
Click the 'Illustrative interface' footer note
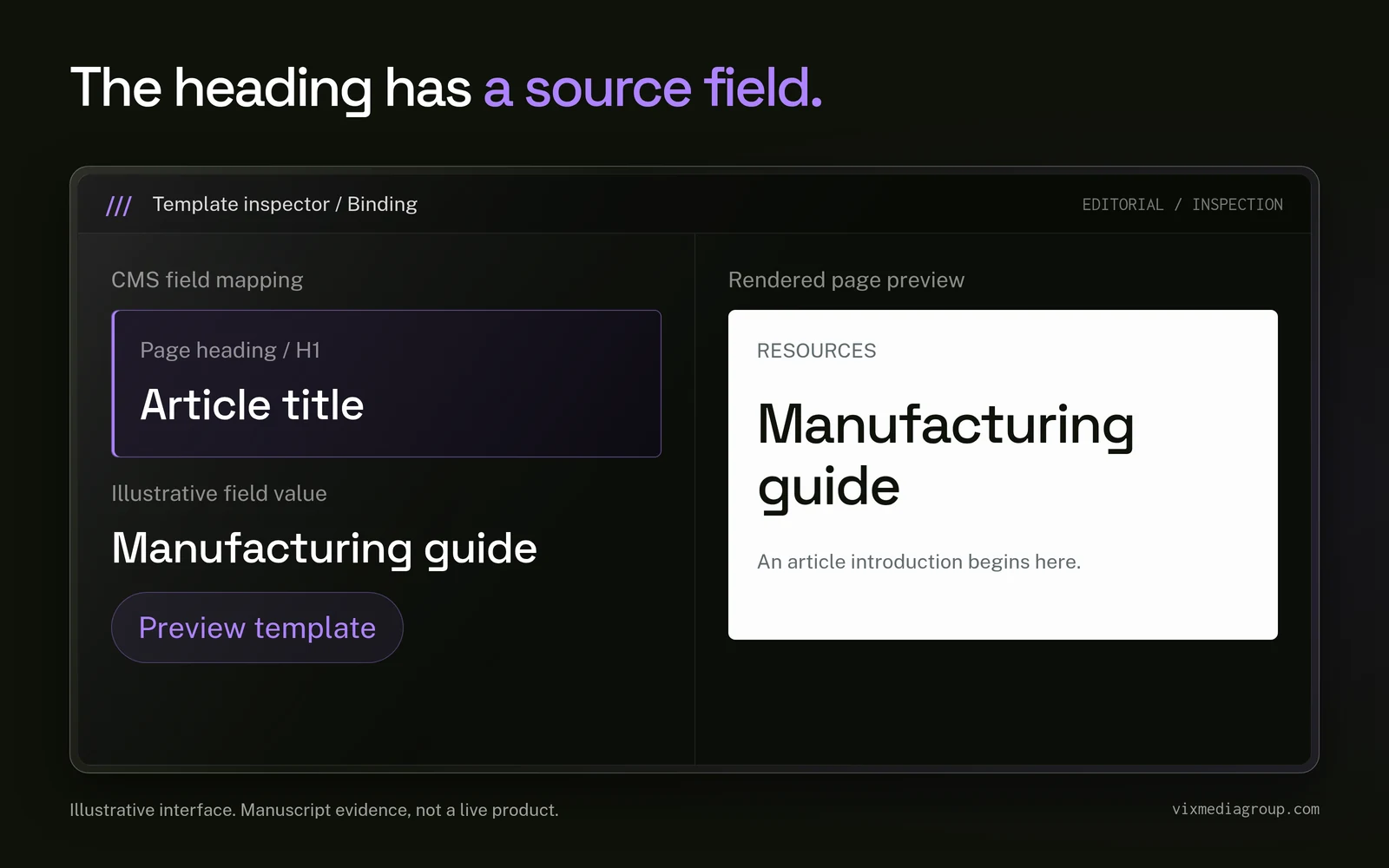[314, 810]
